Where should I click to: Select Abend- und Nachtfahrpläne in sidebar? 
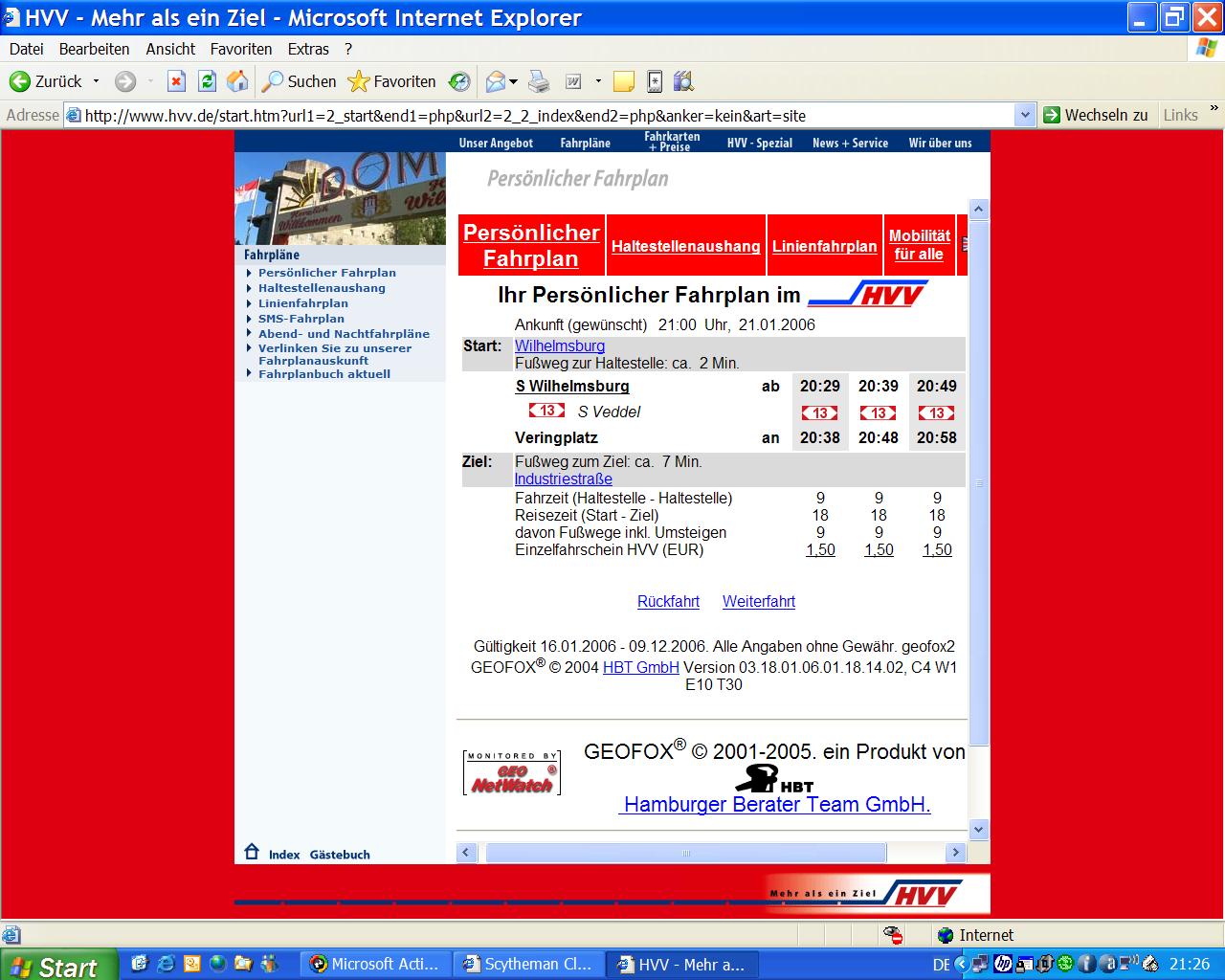click(x=344, y=334)
